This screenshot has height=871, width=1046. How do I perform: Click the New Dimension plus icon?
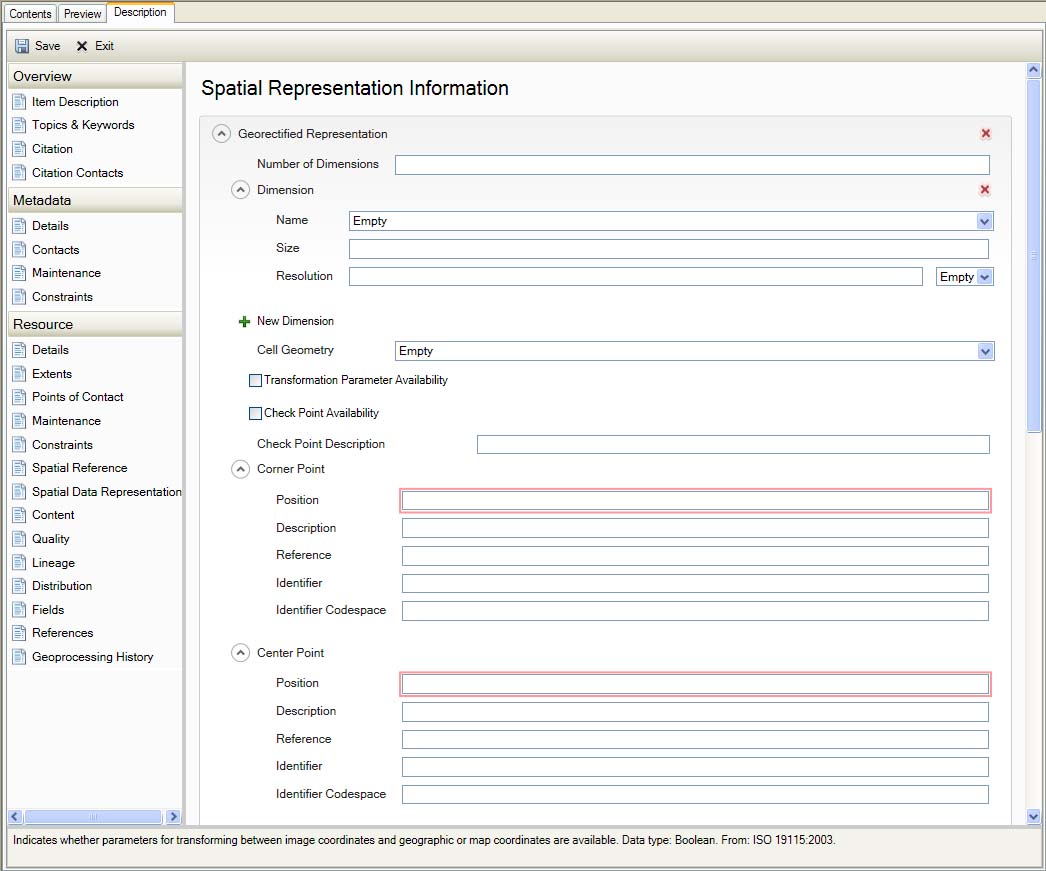[245, 322]
